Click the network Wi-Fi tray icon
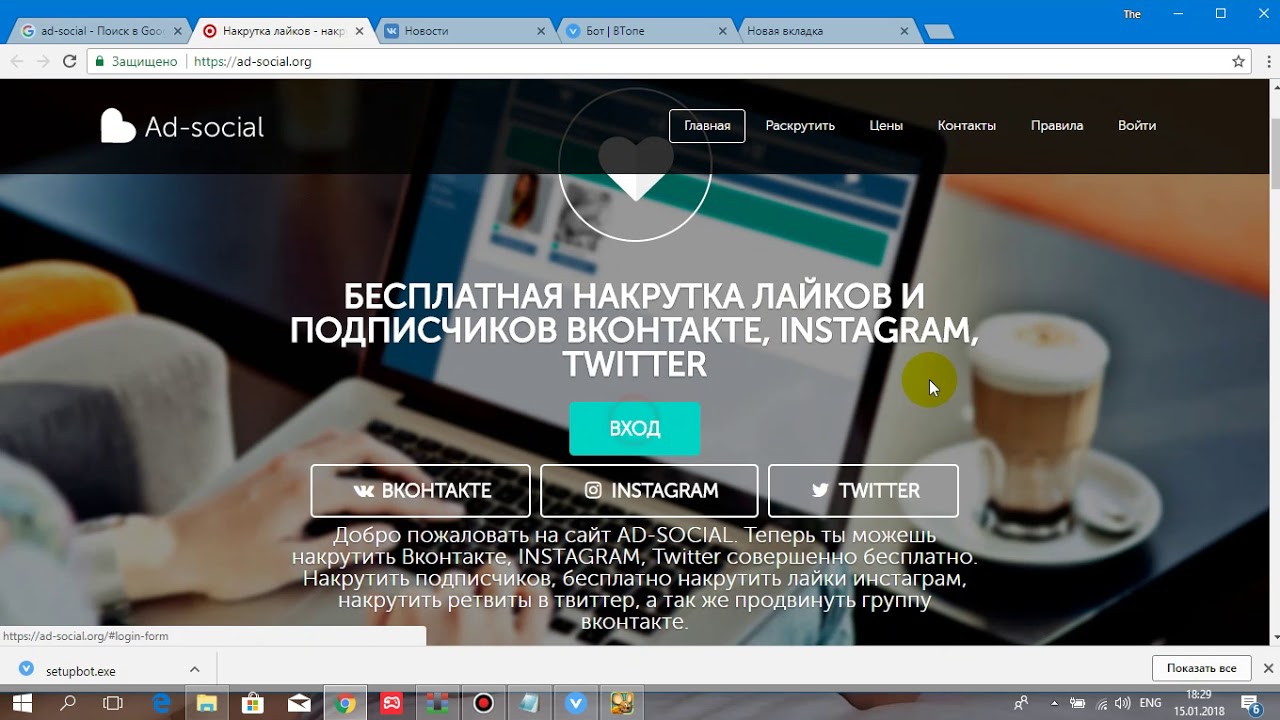 click(x=1101, y=703)
